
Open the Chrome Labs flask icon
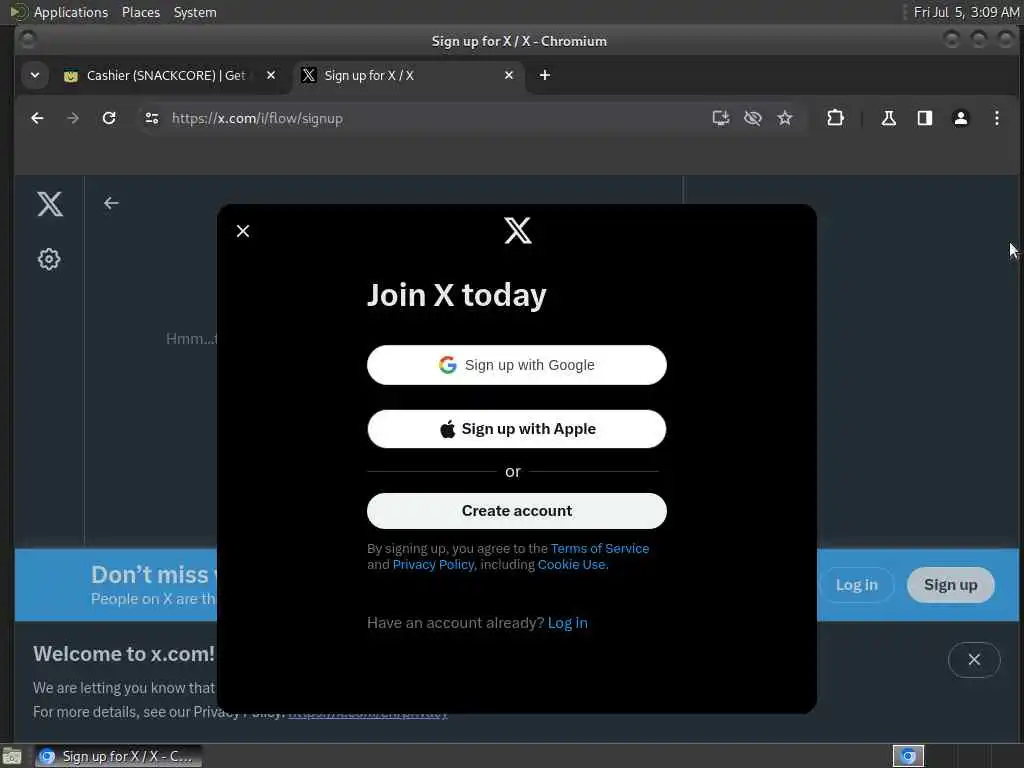(888, 118)
